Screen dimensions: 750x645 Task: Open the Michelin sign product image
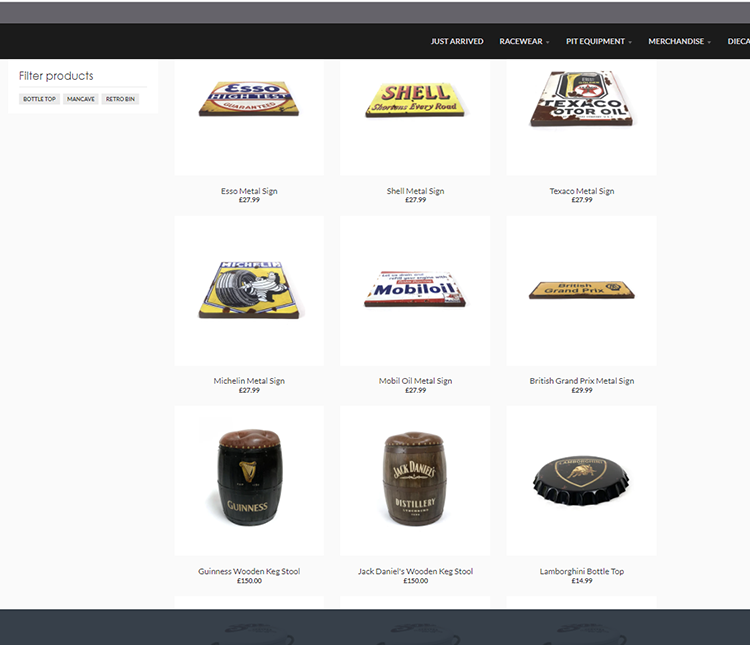coord(249,289)
